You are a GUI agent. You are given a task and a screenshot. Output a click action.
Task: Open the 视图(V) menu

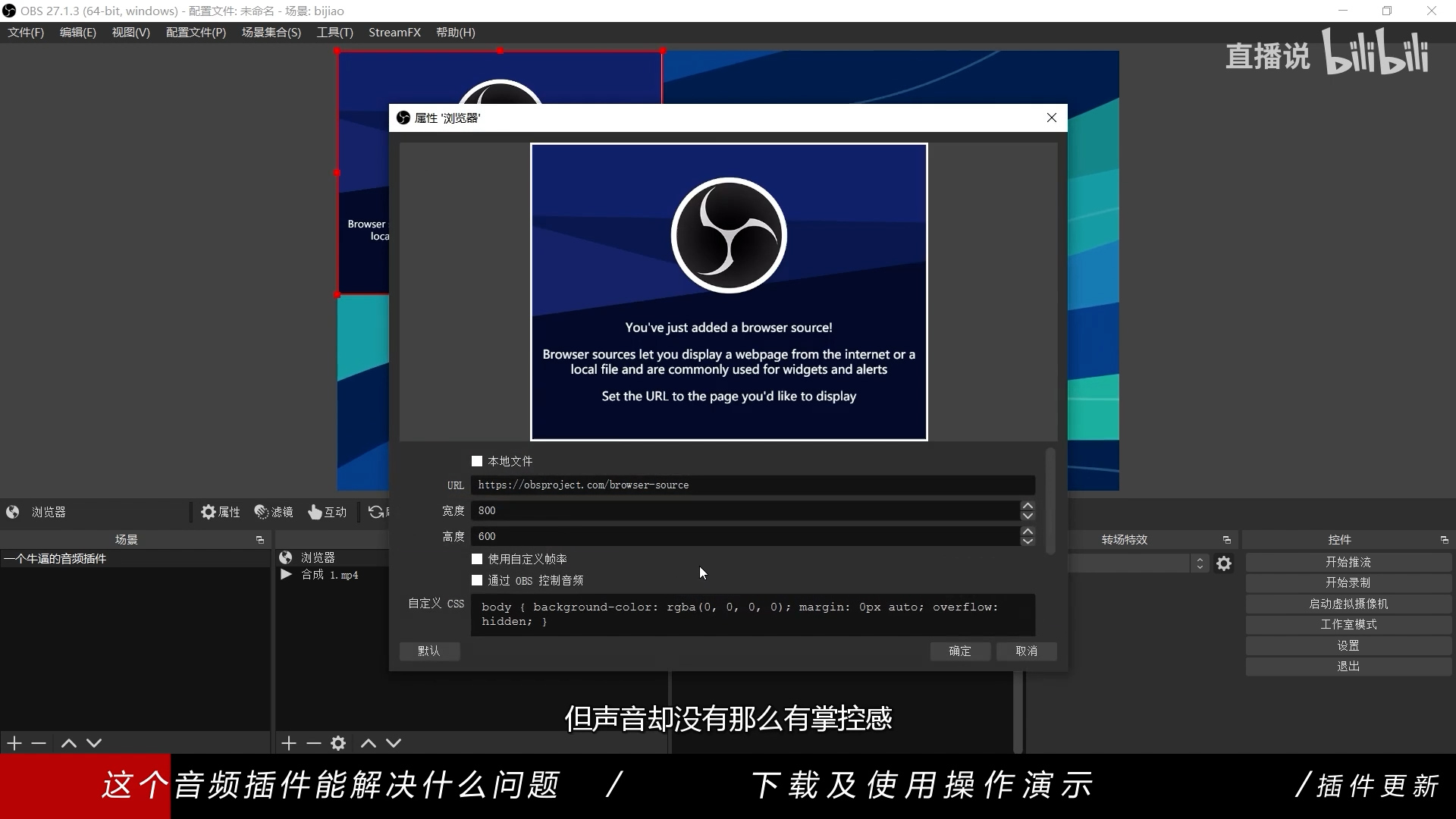(131, 33)
